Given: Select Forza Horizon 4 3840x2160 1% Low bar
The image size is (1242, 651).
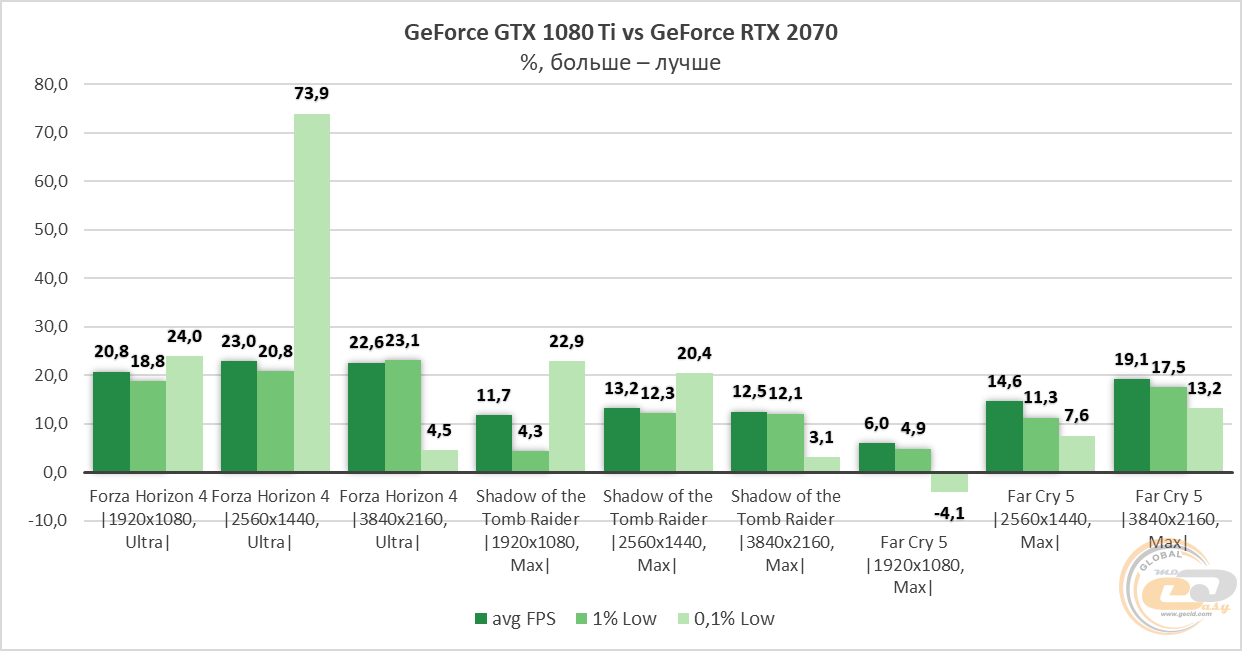Looking at the screenshot, I should (x=403, y=416).
